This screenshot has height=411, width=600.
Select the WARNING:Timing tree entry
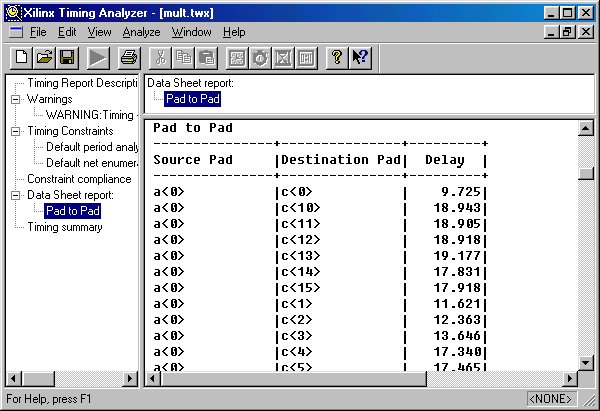pos(90,115)
